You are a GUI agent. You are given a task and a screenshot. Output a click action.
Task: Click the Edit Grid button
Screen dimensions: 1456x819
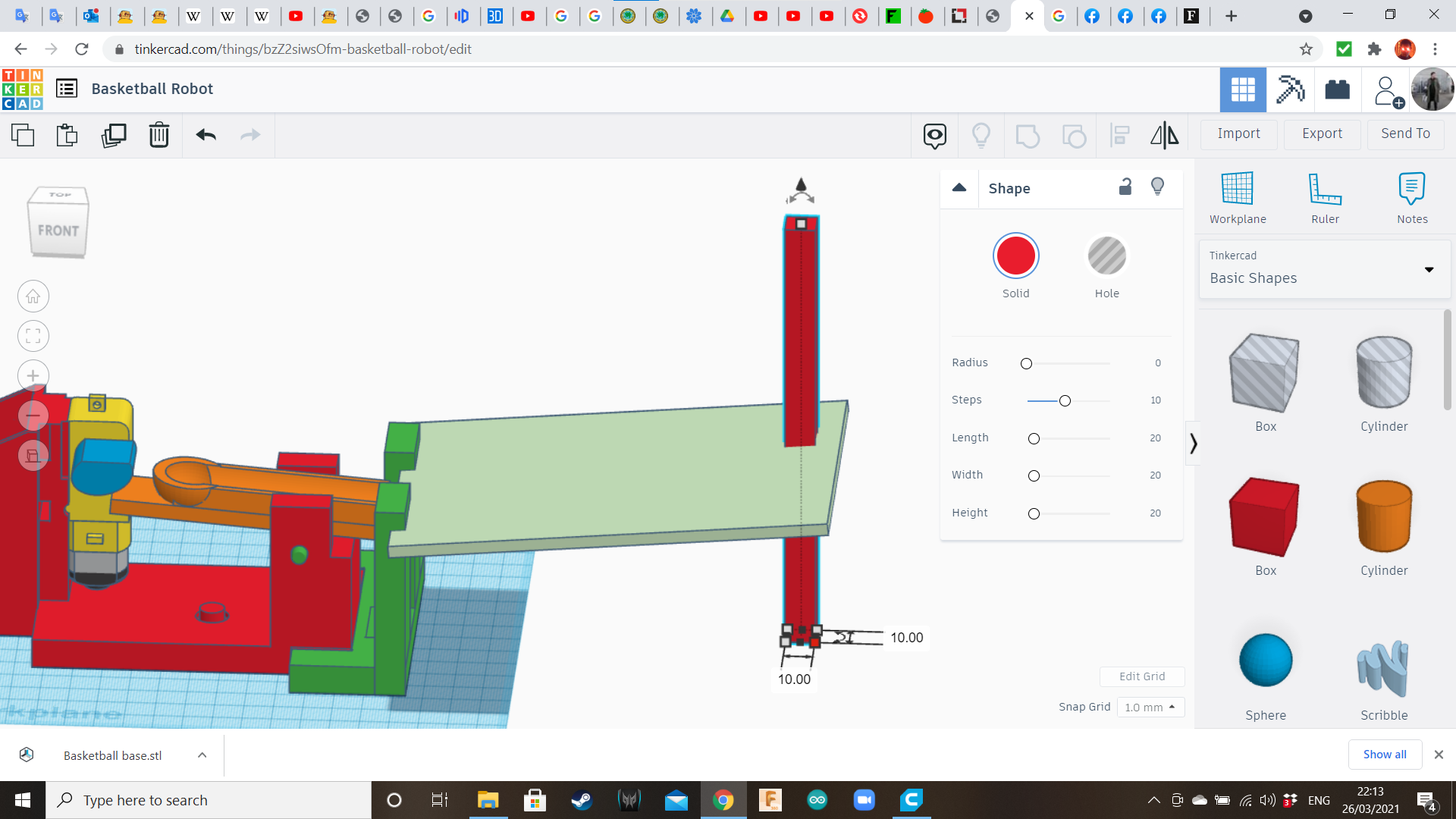1141,676
